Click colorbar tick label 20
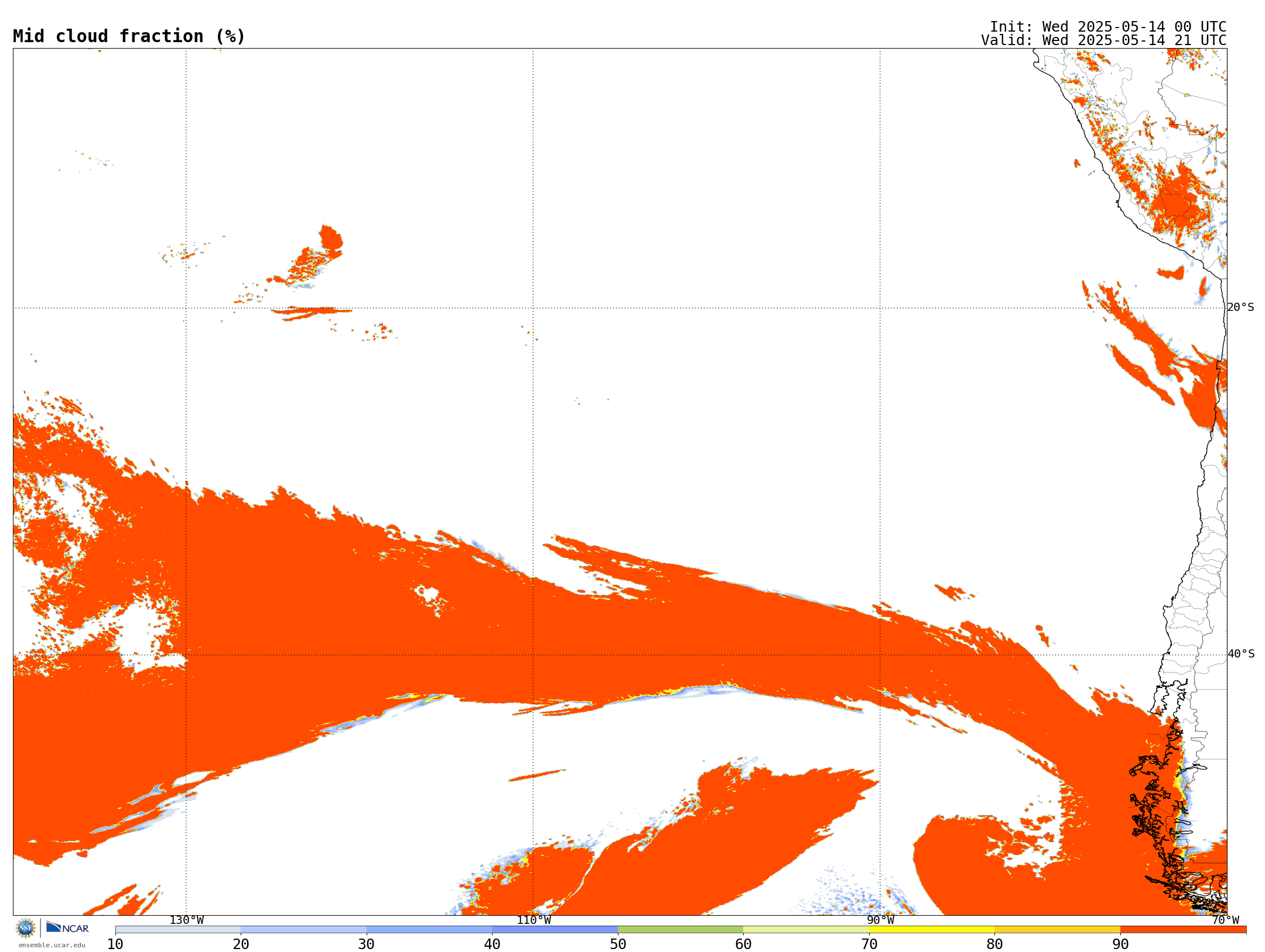The image size is (1265, 952). (x=241, y=944)
